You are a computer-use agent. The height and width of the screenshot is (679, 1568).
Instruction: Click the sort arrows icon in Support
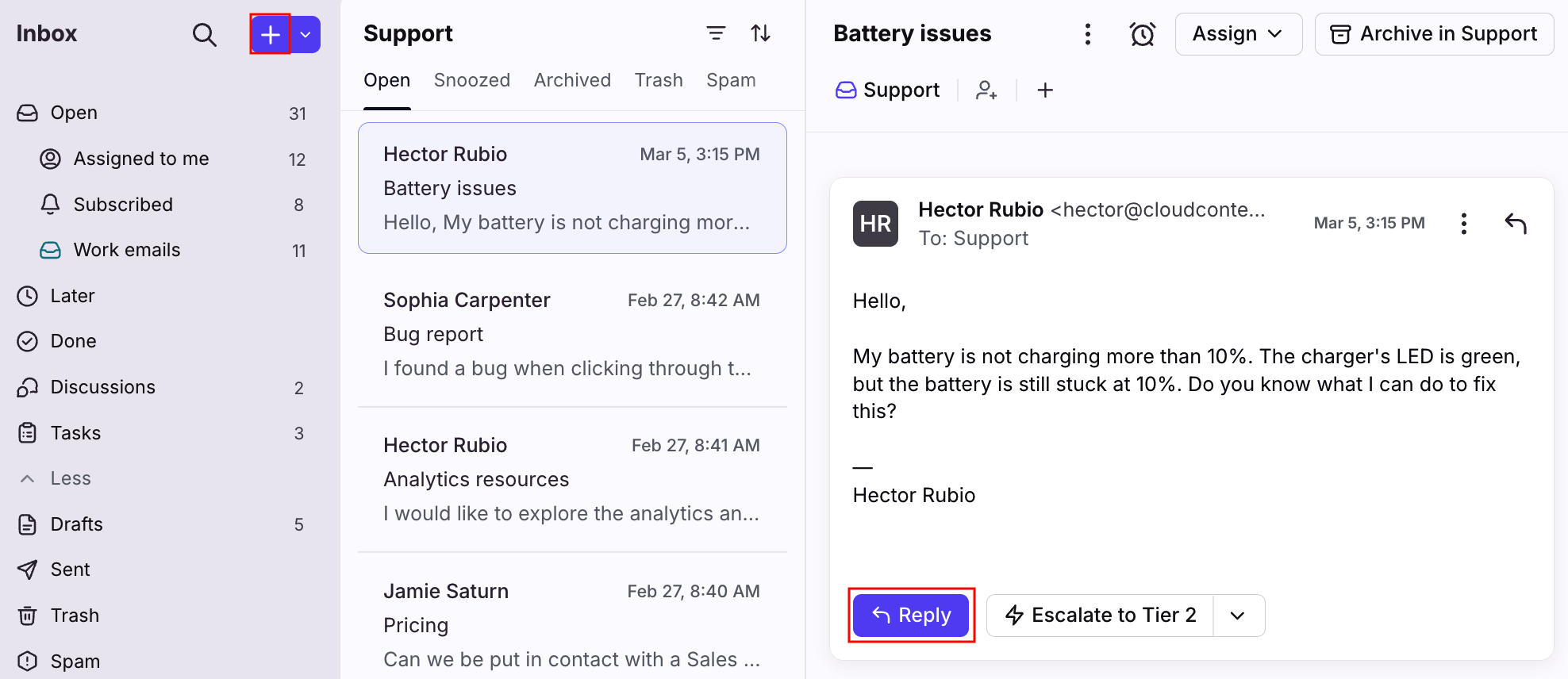point(760,33)
